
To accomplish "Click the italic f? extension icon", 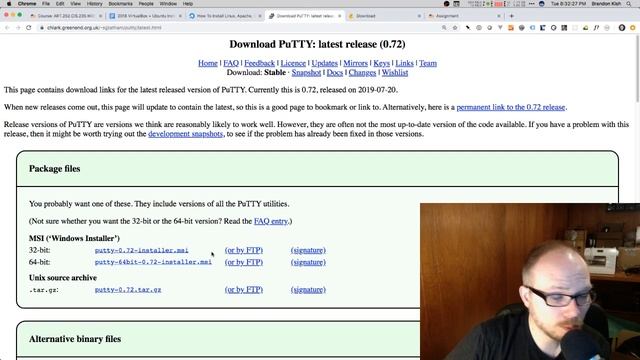I will coord(596,28).
